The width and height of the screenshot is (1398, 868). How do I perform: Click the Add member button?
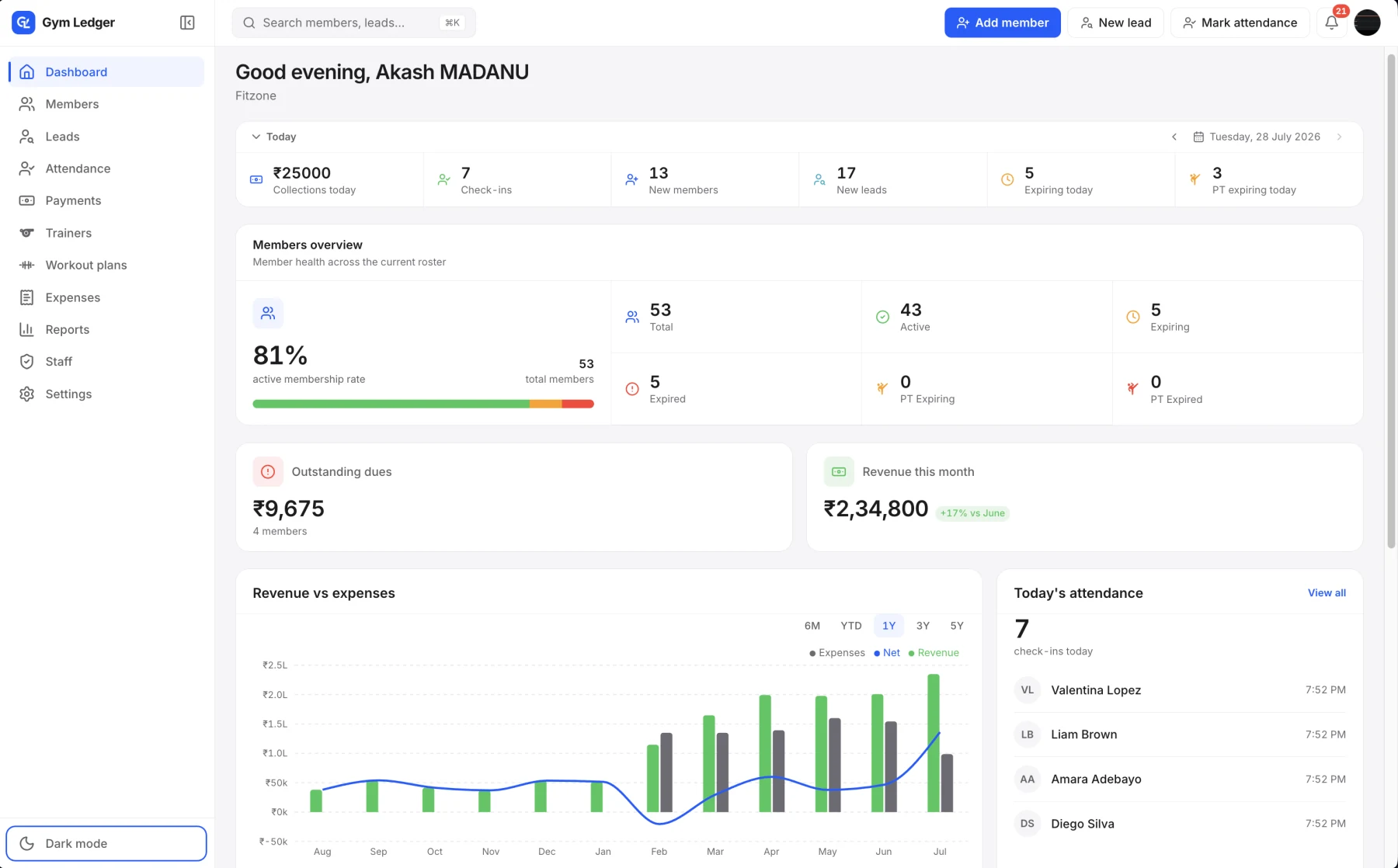click(x=1002, y=23)
